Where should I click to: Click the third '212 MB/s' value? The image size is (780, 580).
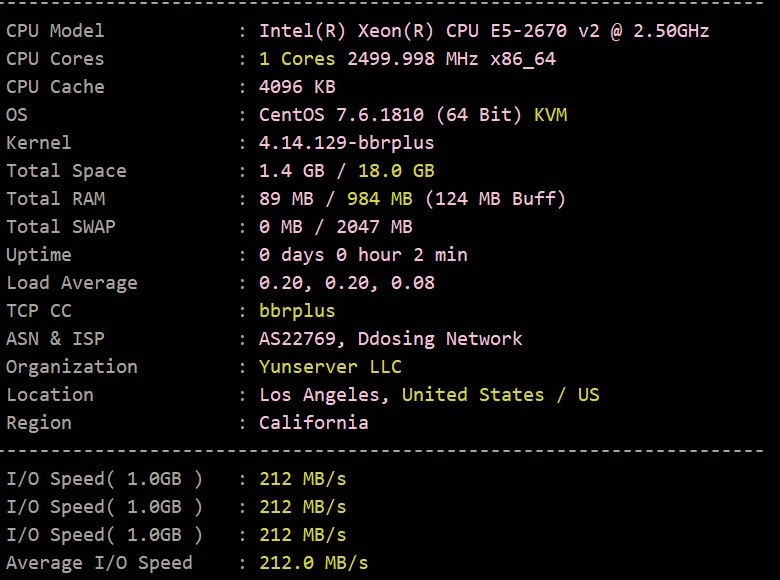pyautogui.click(x=302, y=535)
